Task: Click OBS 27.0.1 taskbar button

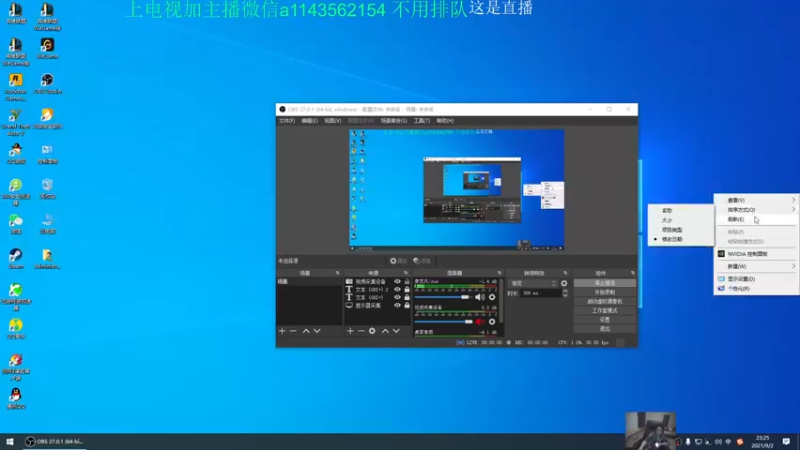Action: click(55, 442)
